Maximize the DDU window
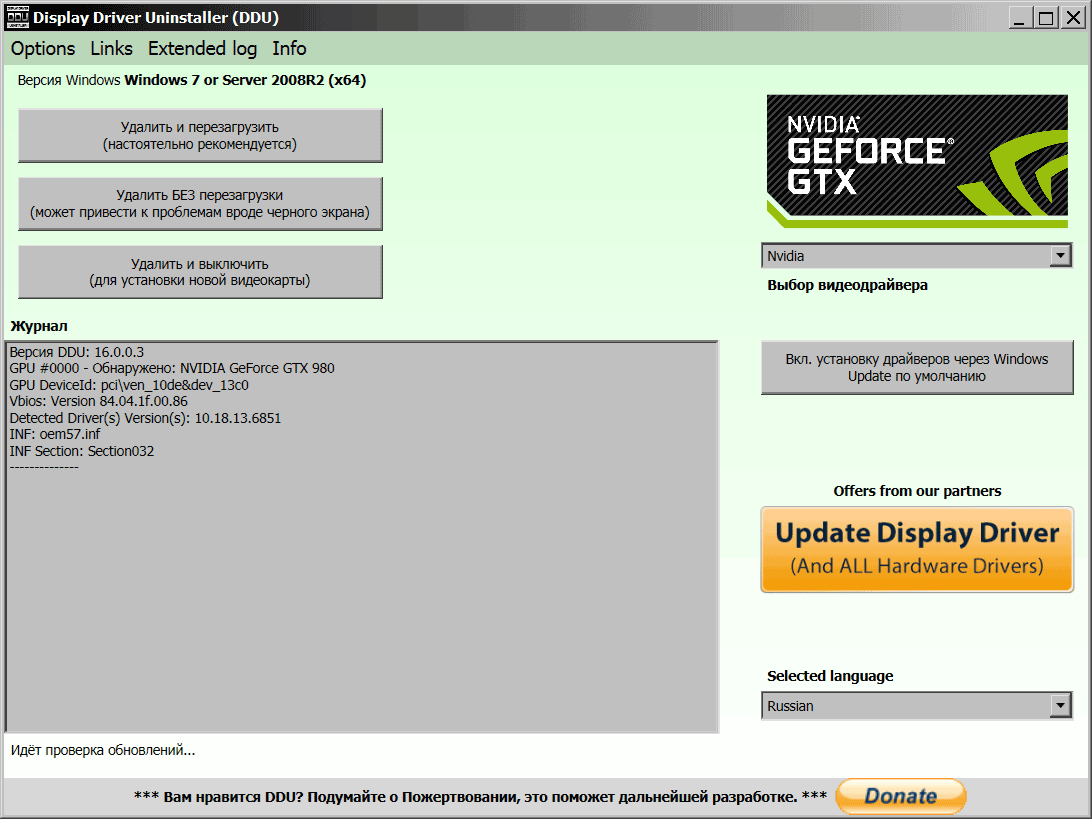The image size is (1092, 819). click(x=1045, y=17)
